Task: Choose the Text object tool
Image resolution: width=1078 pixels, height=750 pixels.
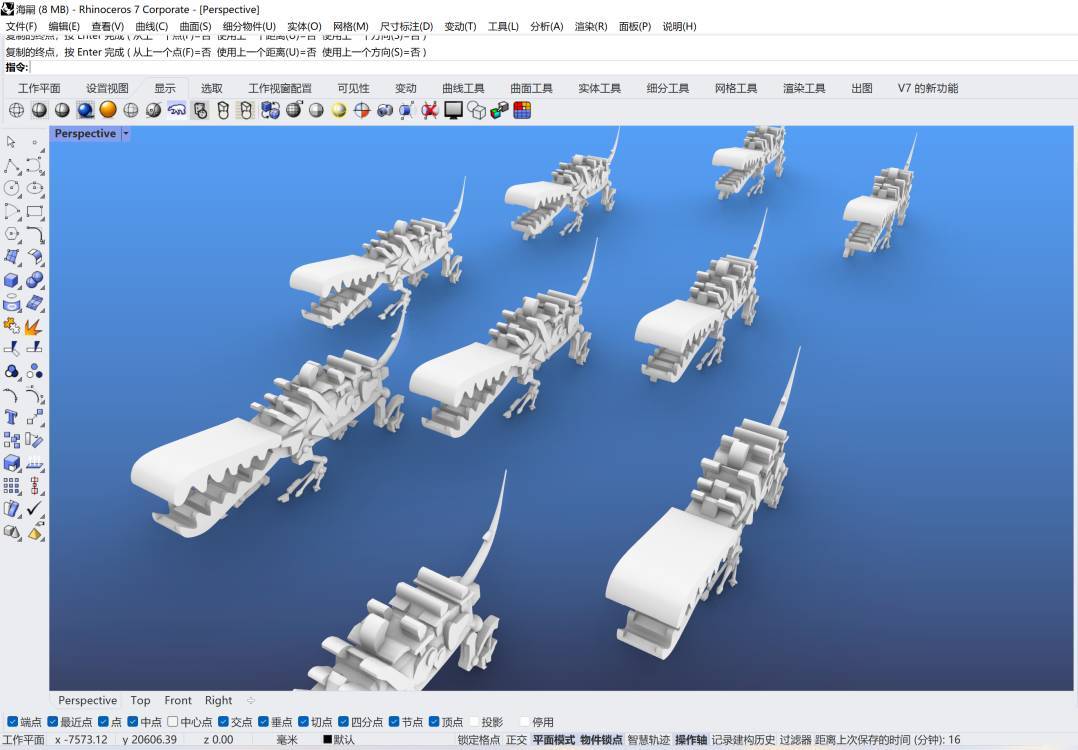Action: click(12, 417)
